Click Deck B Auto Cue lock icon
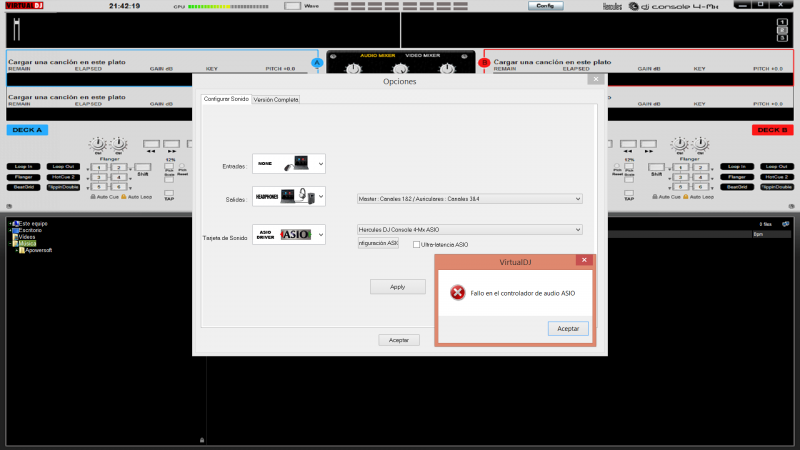This screenshot has width=800, height=450. pyautogui.click(x=655, y=196)
